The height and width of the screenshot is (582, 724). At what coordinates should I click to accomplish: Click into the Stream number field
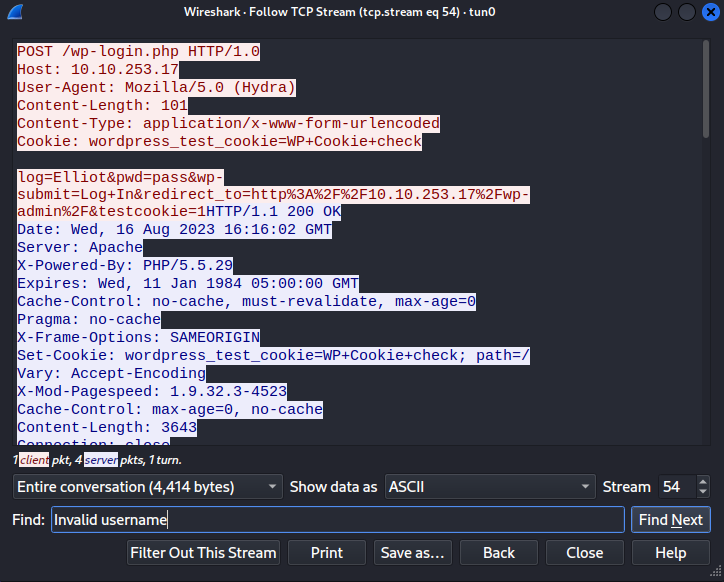pos(677,487)
